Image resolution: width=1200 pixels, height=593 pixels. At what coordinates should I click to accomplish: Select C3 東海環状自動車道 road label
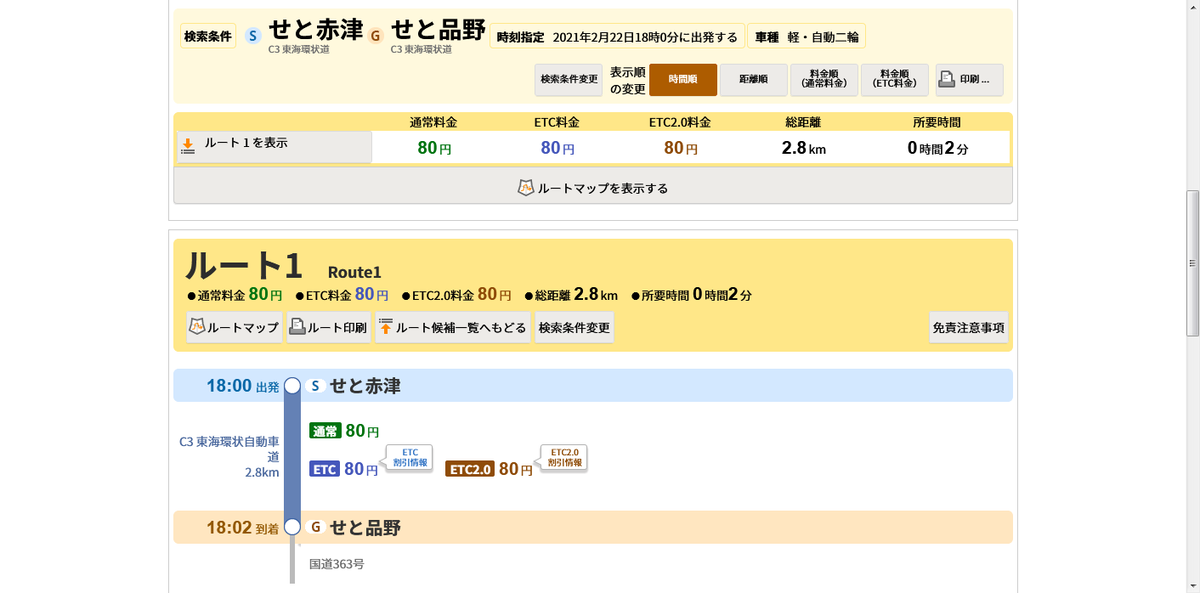[229, 449]
